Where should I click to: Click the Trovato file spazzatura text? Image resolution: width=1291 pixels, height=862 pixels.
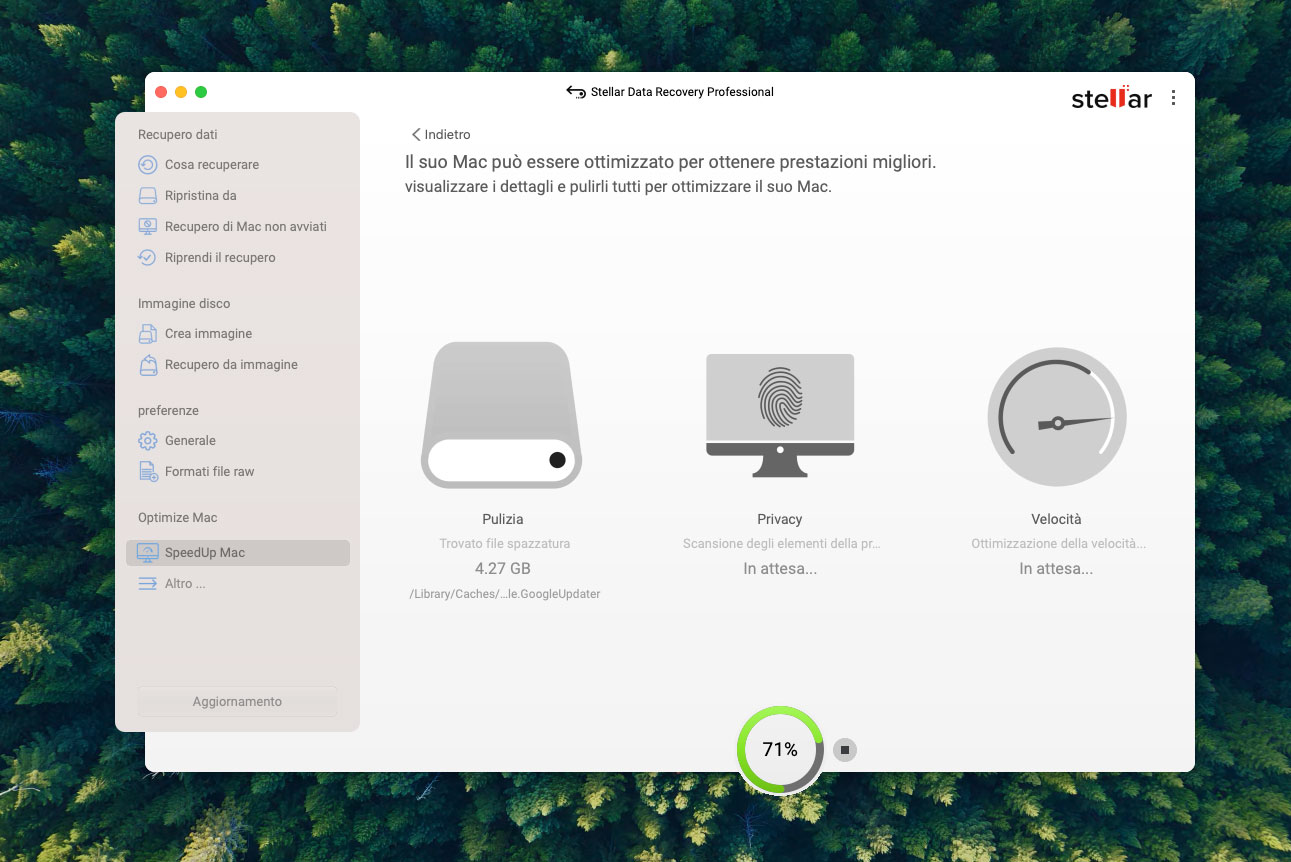505,544
